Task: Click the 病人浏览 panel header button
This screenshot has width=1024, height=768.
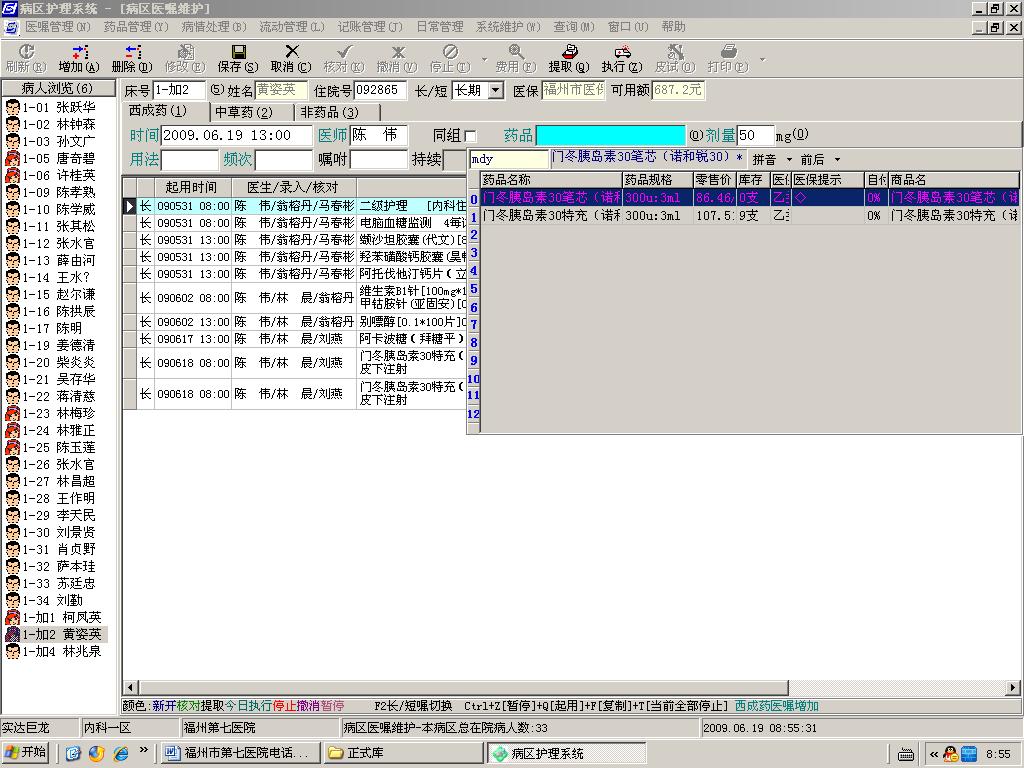Action: click(x=58, y=89)
